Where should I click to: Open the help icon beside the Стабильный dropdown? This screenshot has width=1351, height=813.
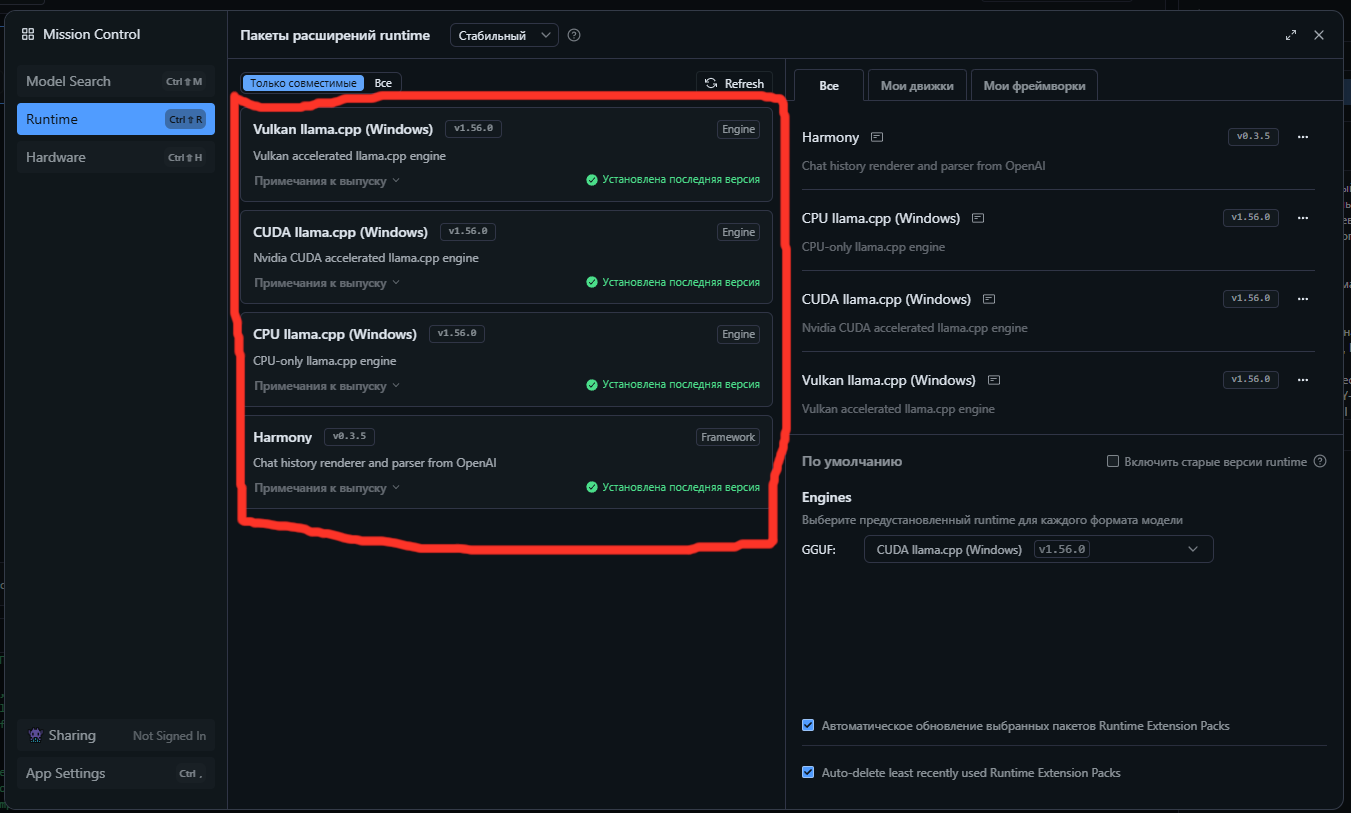click(574, 35)
